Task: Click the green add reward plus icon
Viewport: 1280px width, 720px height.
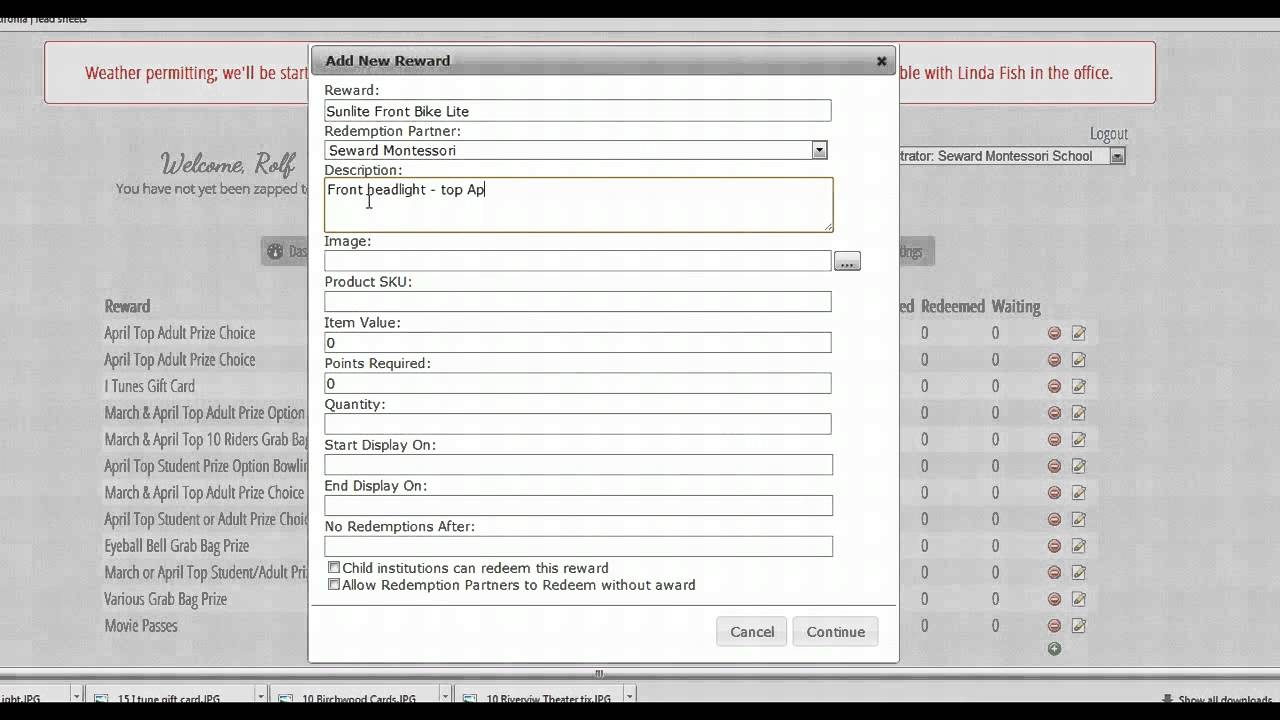Action: [1054, 649]
